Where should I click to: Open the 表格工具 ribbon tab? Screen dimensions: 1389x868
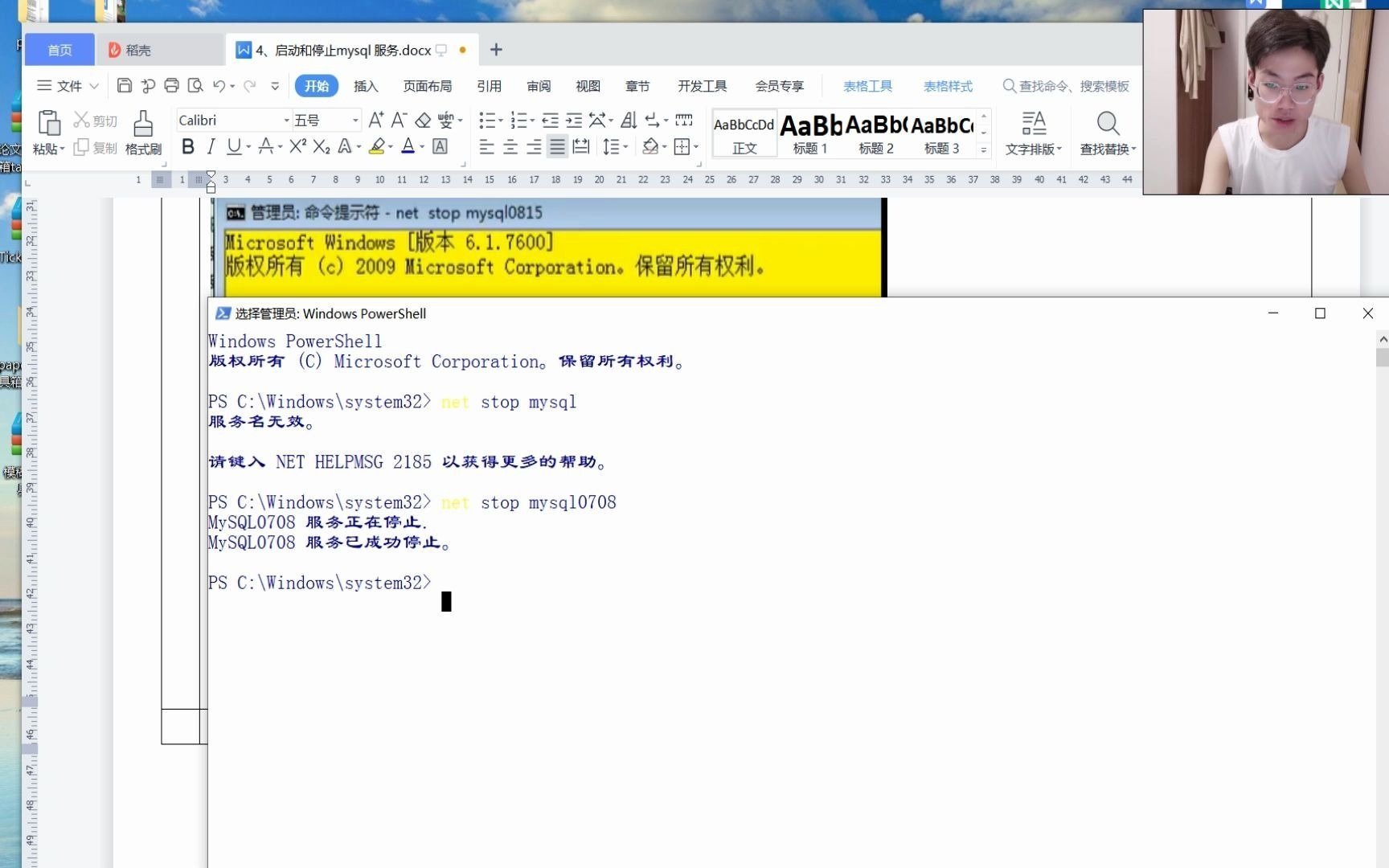click(867, 86)
